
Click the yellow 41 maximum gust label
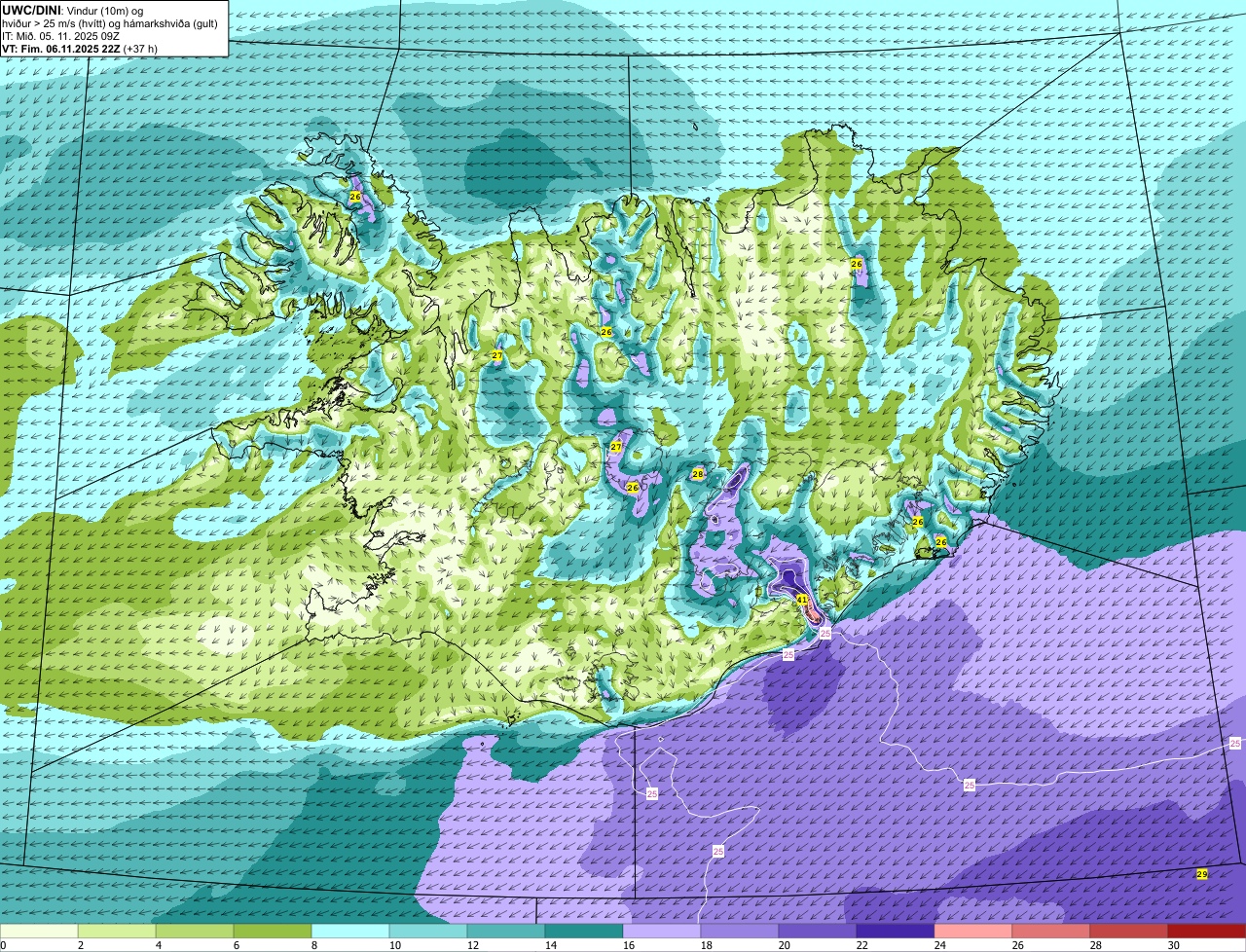[x=802, y=600]
